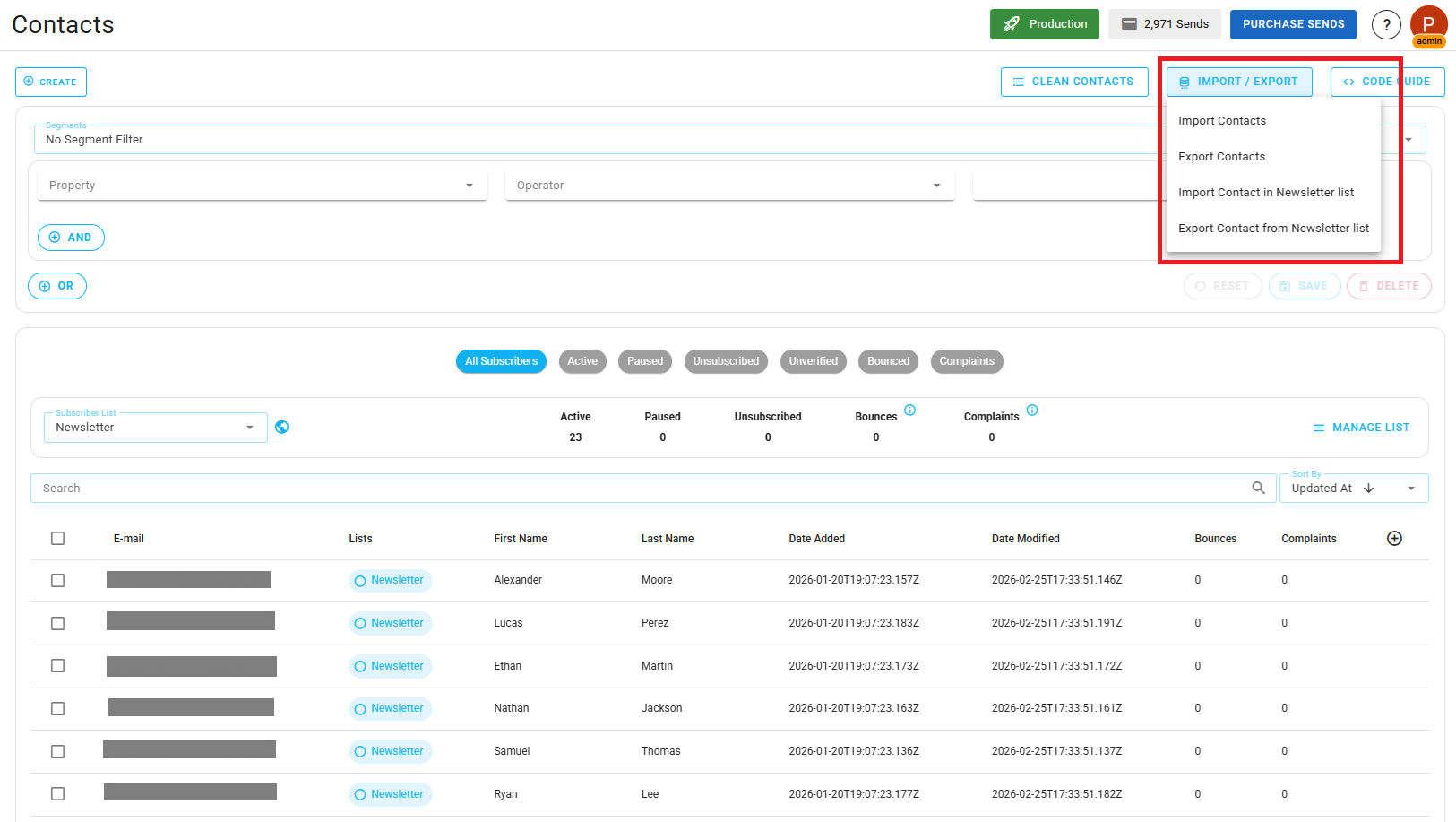Viewport: 1456px width, 822px height.
Task: Open the add-column plus icon
Action: (x=1394, y=538)
